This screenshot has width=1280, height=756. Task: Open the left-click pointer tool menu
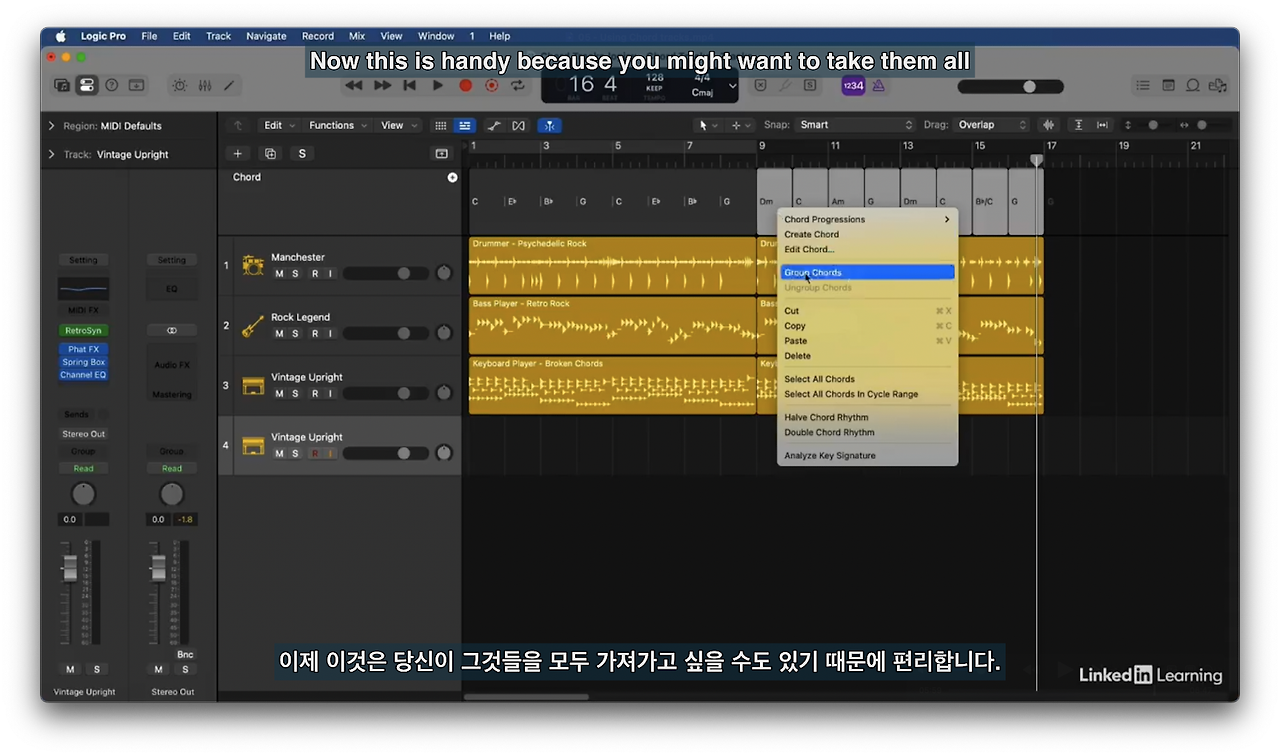click(x=708, y=125)
